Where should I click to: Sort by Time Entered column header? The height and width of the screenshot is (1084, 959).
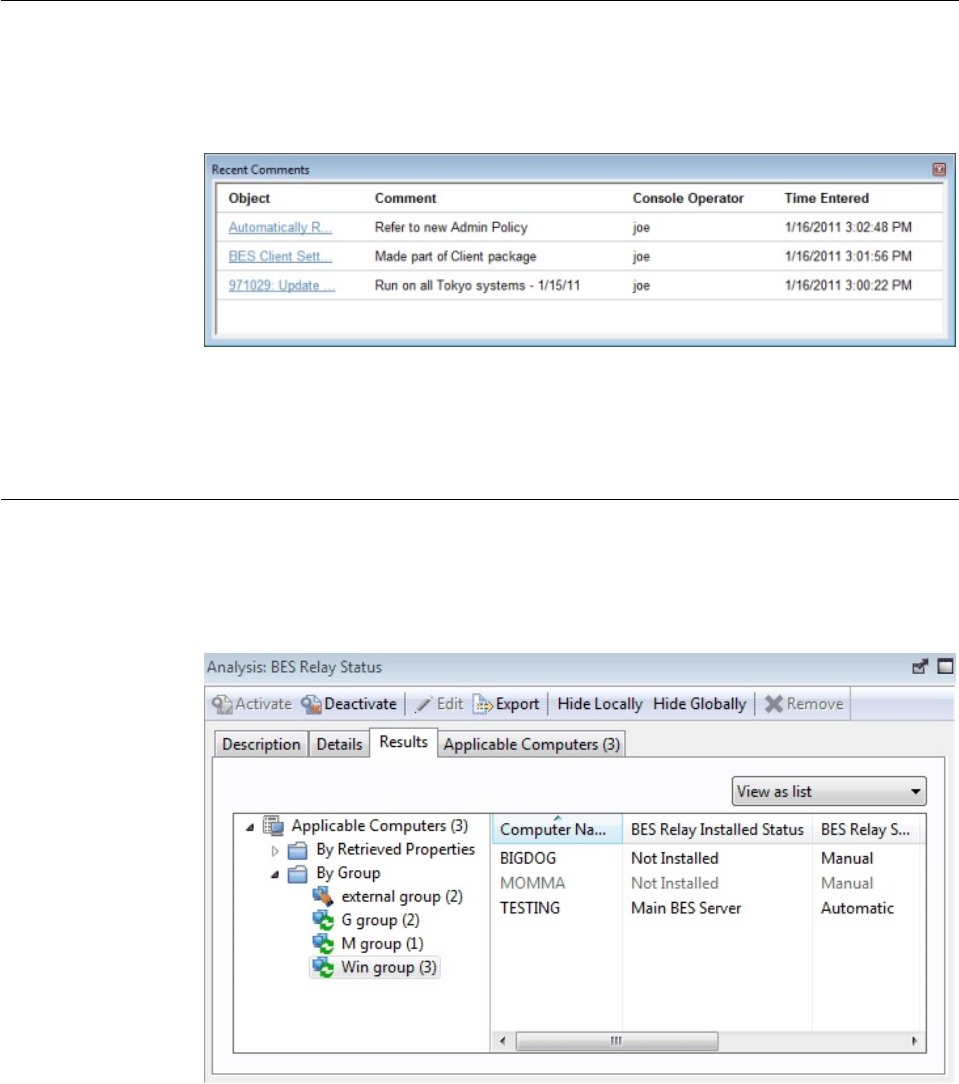(826, 198)
